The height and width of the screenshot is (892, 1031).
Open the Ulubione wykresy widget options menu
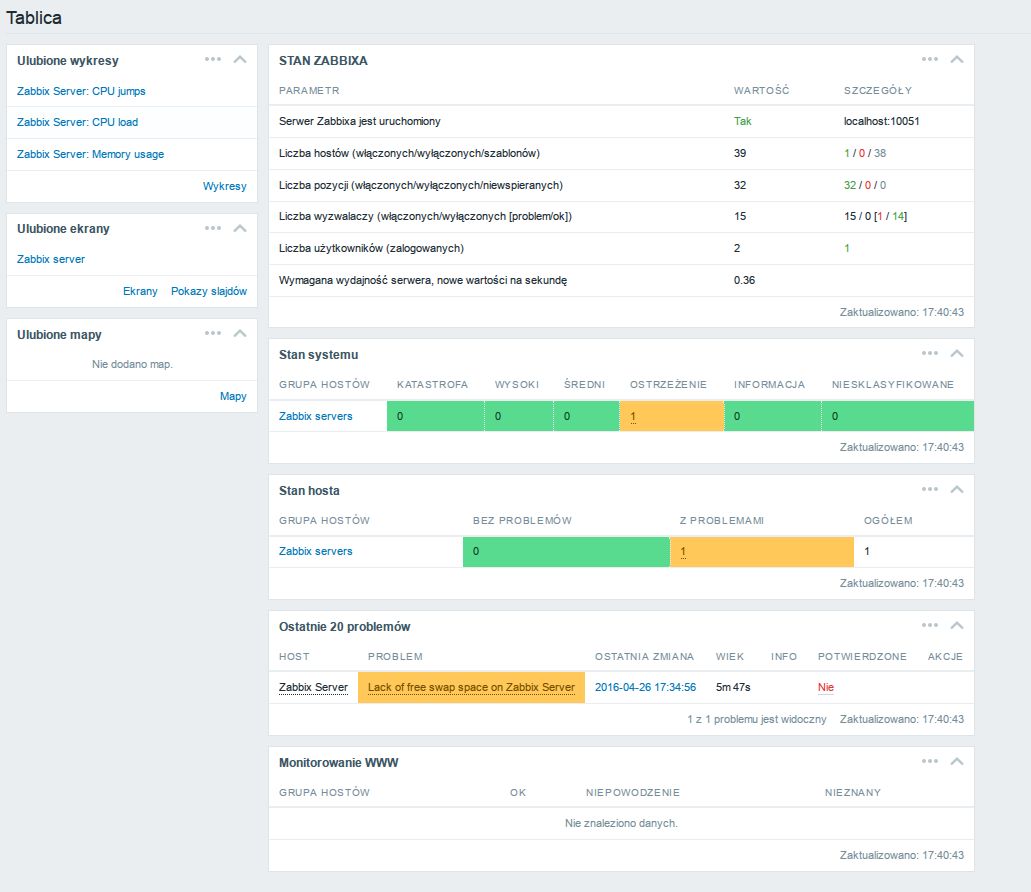pos(212,59)
